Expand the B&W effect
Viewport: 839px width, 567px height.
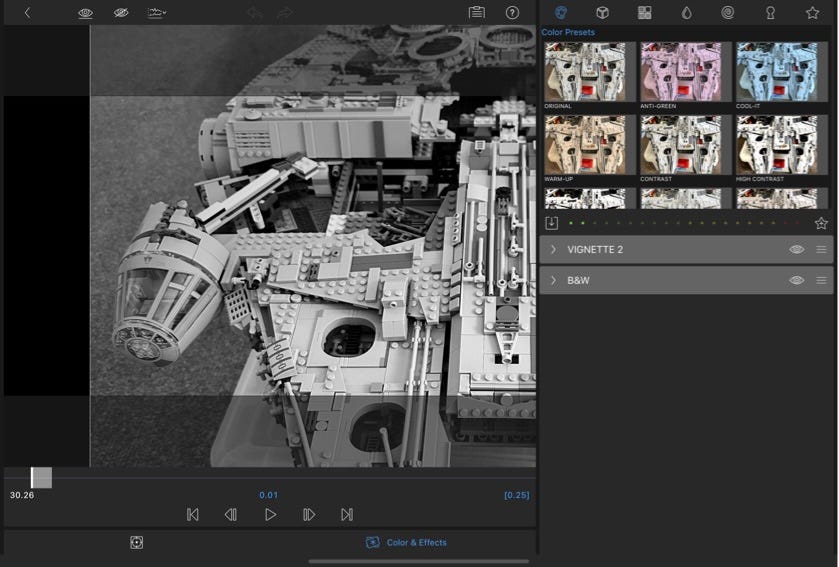point(553,280)
